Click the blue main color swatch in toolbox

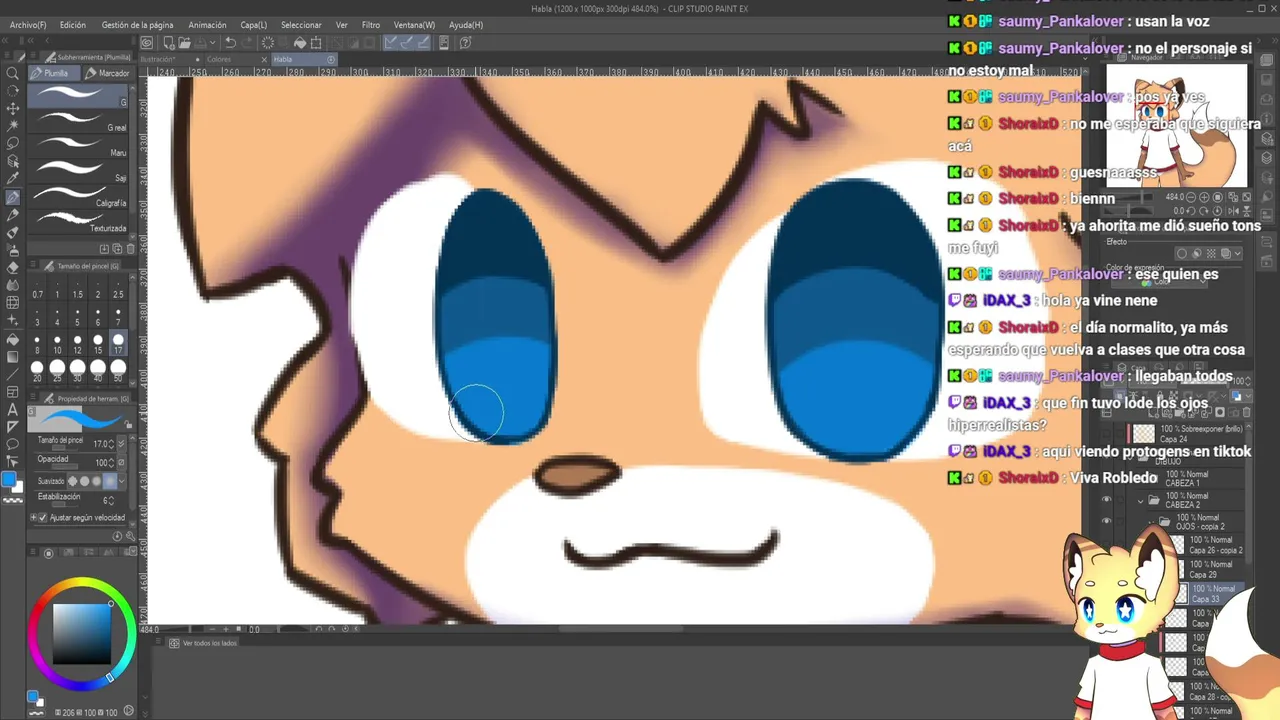click(x=9, y=481)
